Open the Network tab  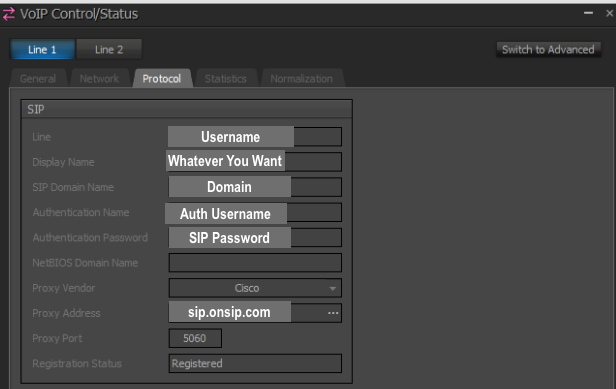click(x=99, y=79)
